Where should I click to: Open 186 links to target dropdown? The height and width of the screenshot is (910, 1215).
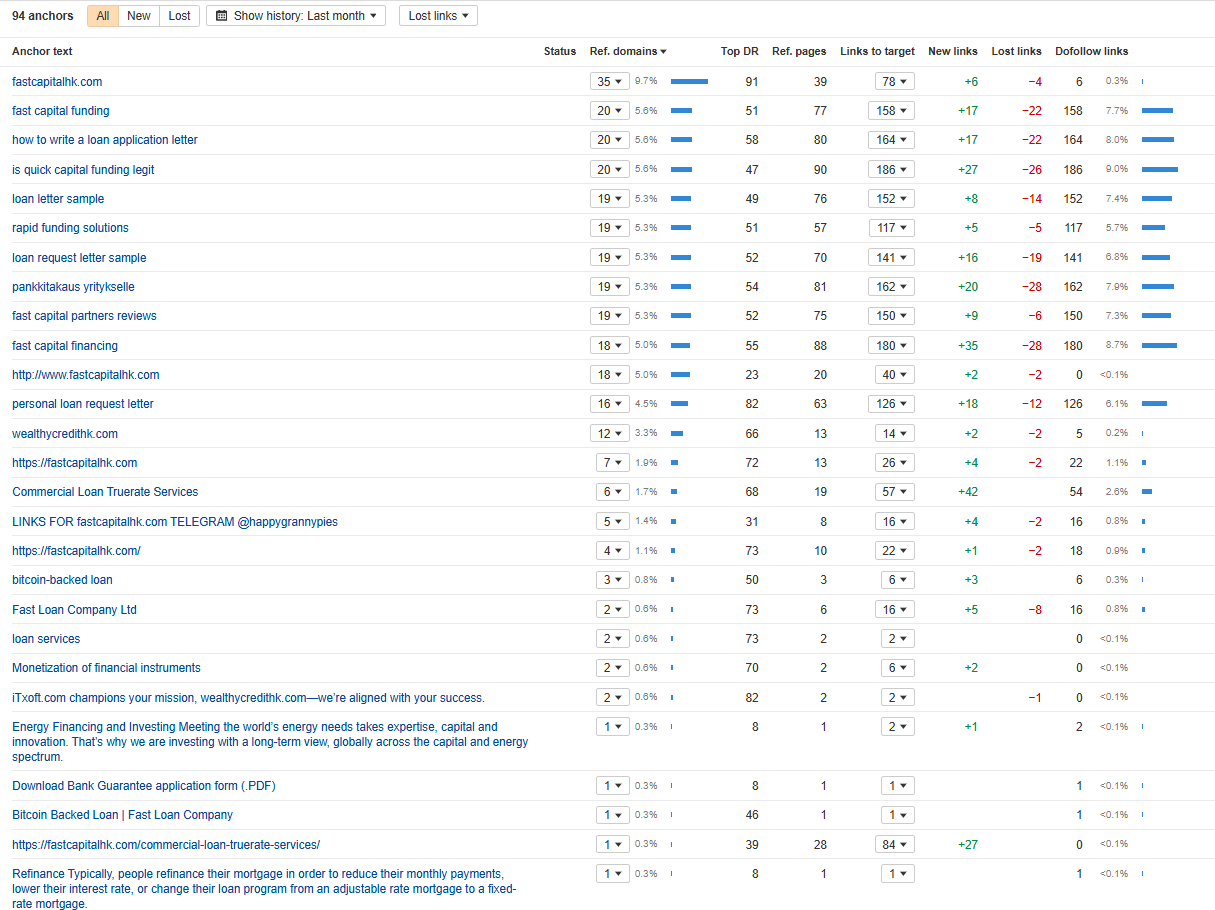(x=891, y=170)
